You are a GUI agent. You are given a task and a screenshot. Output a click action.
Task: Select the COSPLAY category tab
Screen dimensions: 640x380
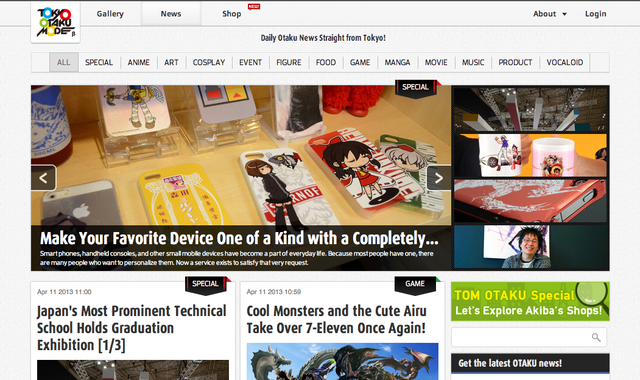pyautogui.click(x=209, y=62)
